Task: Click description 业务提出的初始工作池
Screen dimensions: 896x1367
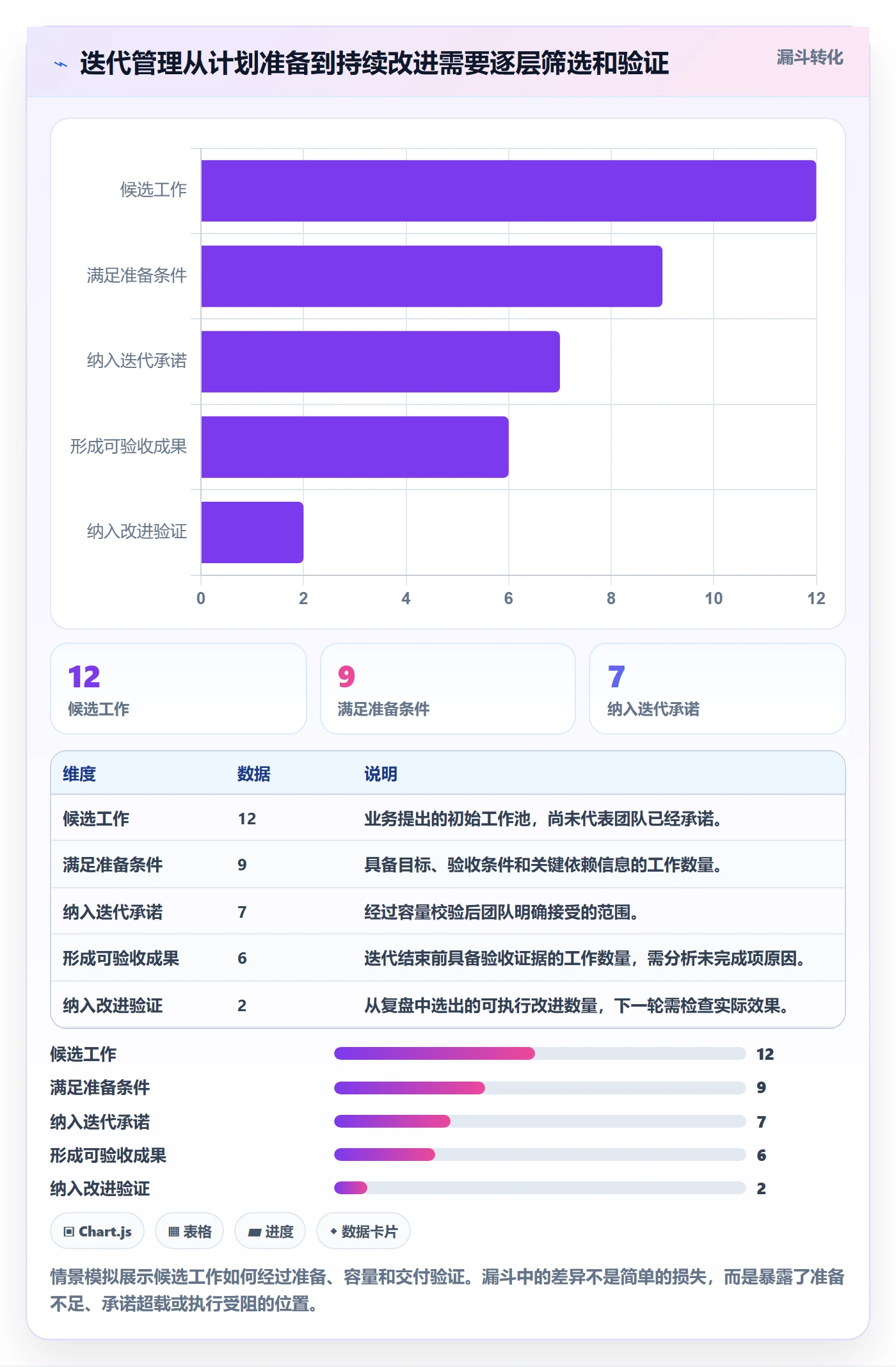Action: pyautogui.click(x=543, y=819)
